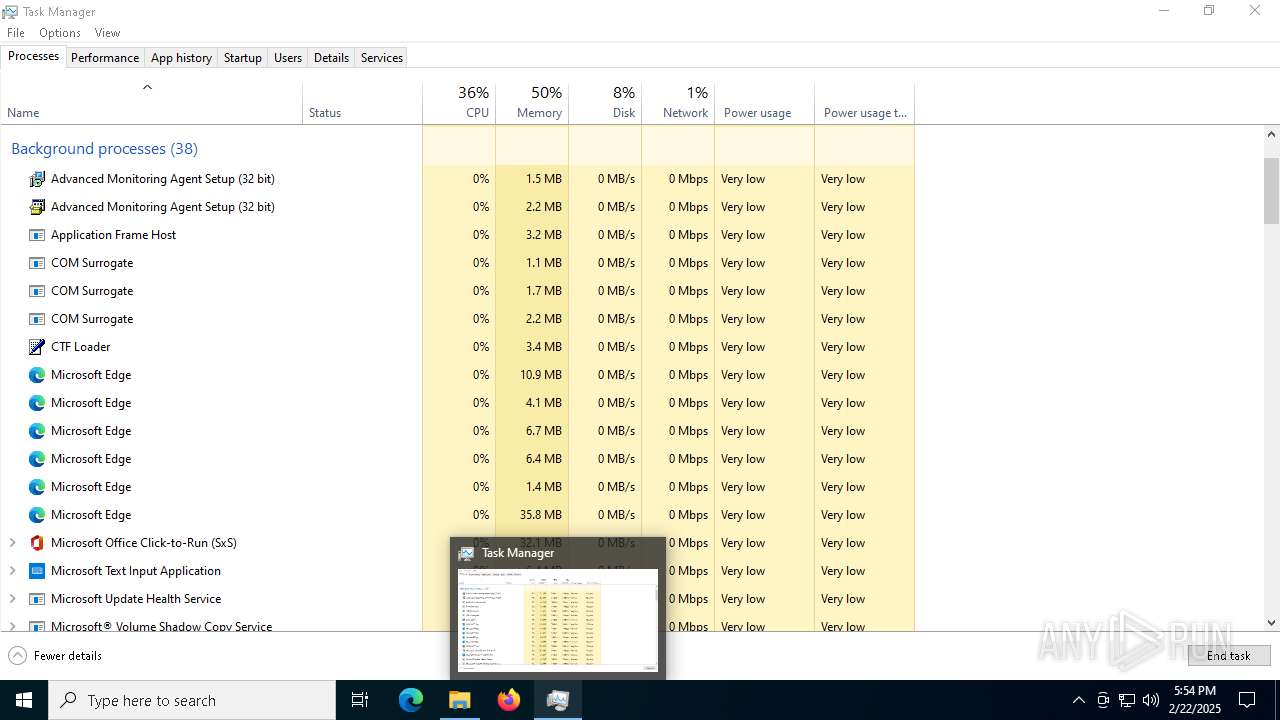
Task: Switch to the Users tab
Action: coord(288,58)
